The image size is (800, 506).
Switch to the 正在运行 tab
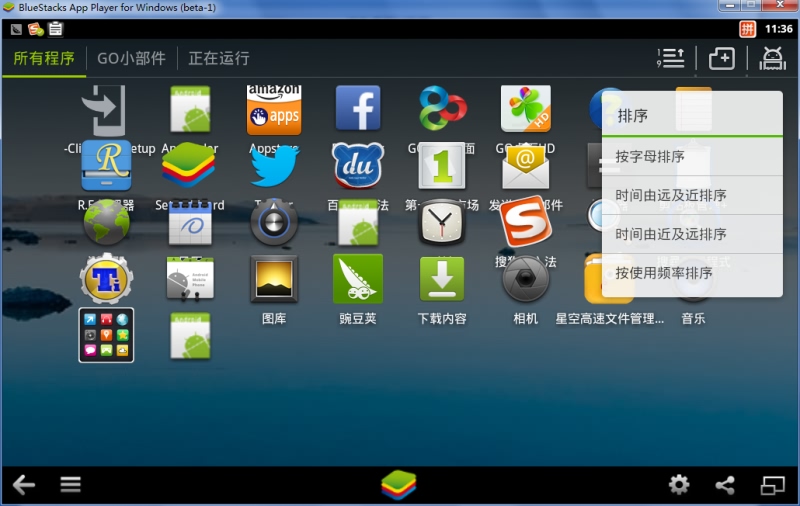(x=219, y=58)
